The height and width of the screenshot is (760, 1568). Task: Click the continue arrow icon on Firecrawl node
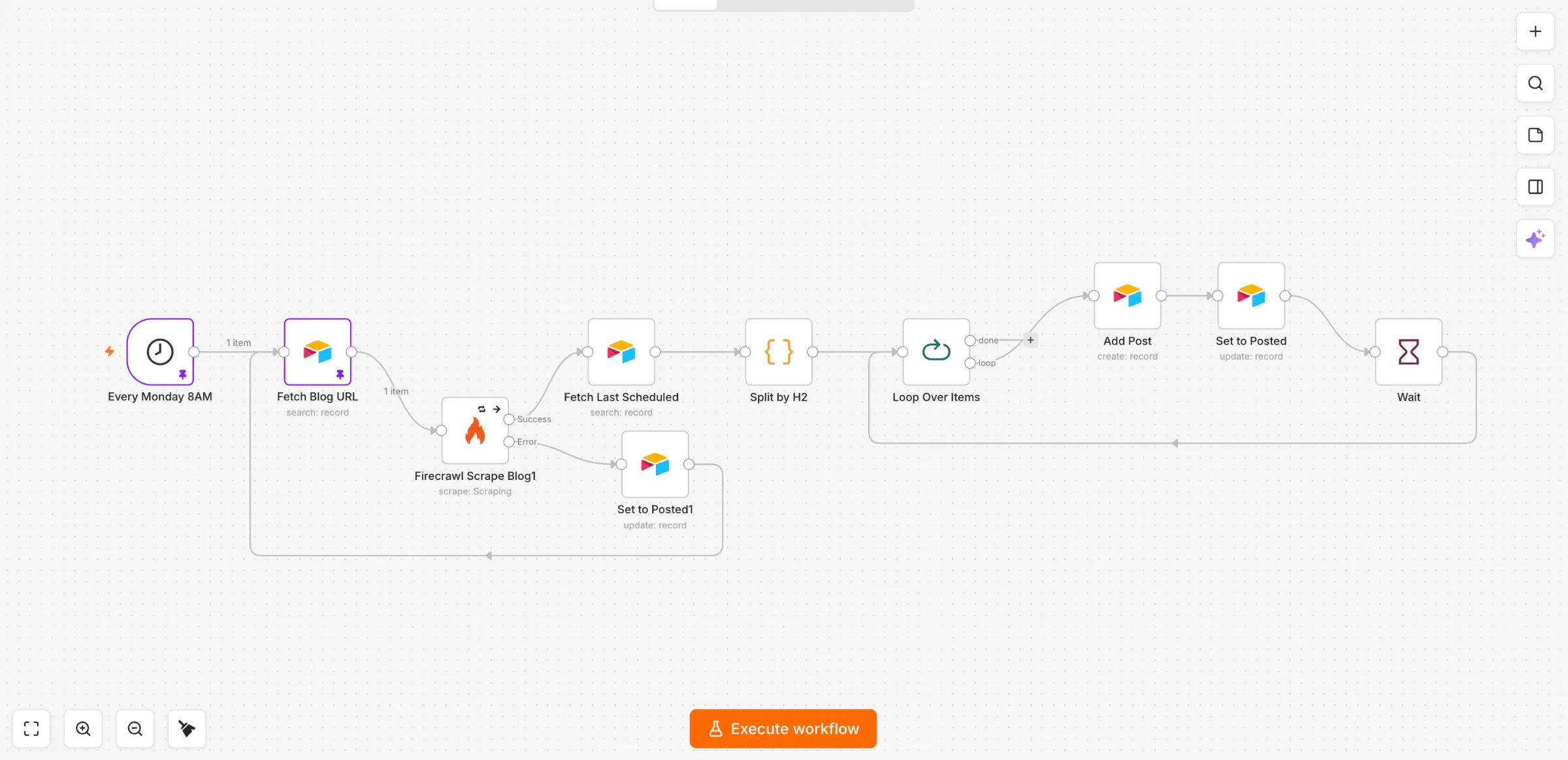[497, 409]
